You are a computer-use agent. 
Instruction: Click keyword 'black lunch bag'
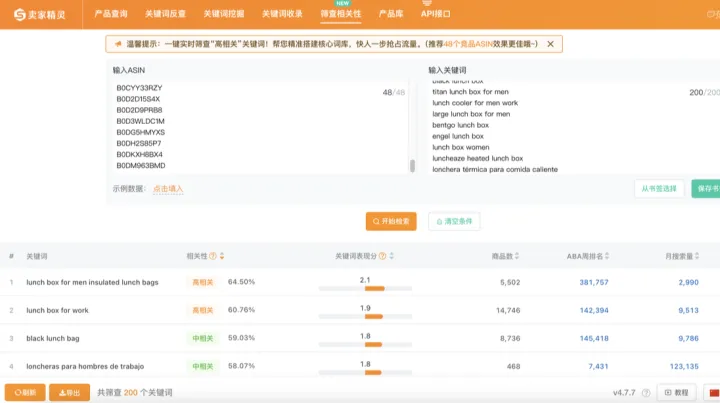click(53, 338)
